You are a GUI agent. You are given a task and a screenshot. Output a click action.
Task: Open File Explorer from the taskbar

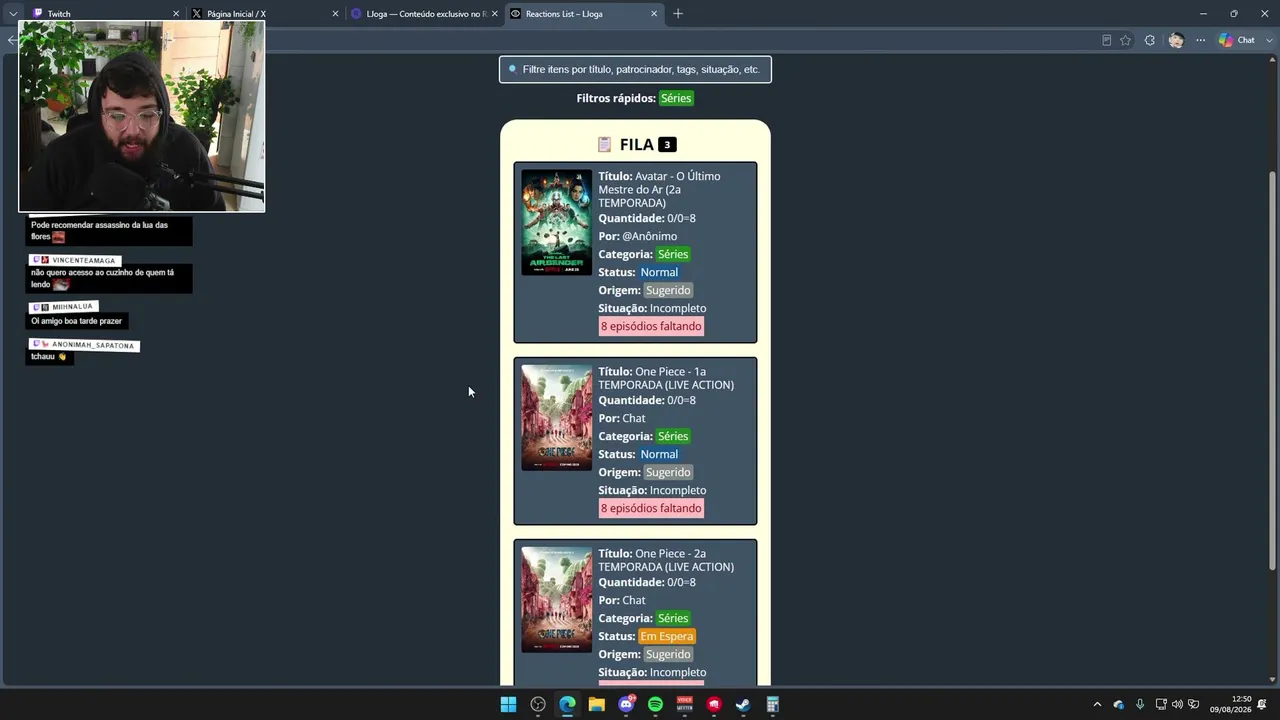point(597,704)
